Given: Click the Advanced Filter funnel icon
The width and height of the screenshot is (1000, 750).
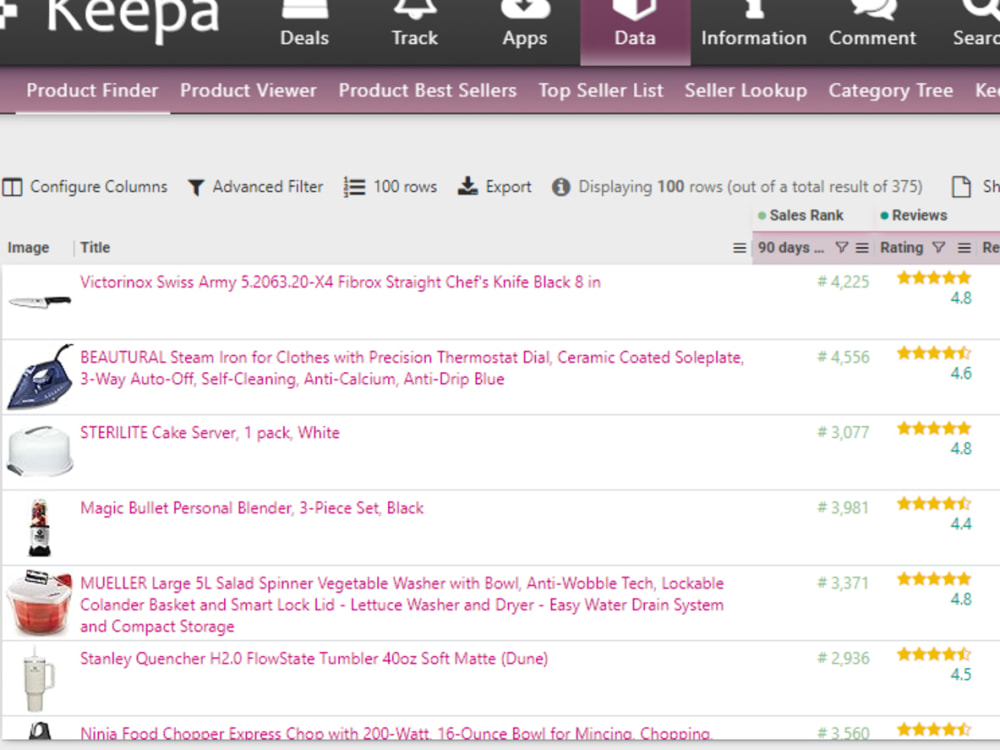Looking at the screenshot, I should coord(196,188).
